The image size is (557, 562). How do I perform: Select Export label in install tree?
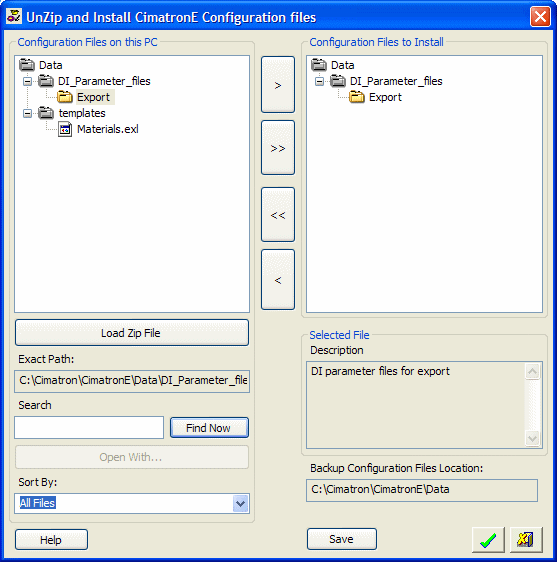click(x=385, y=97)
